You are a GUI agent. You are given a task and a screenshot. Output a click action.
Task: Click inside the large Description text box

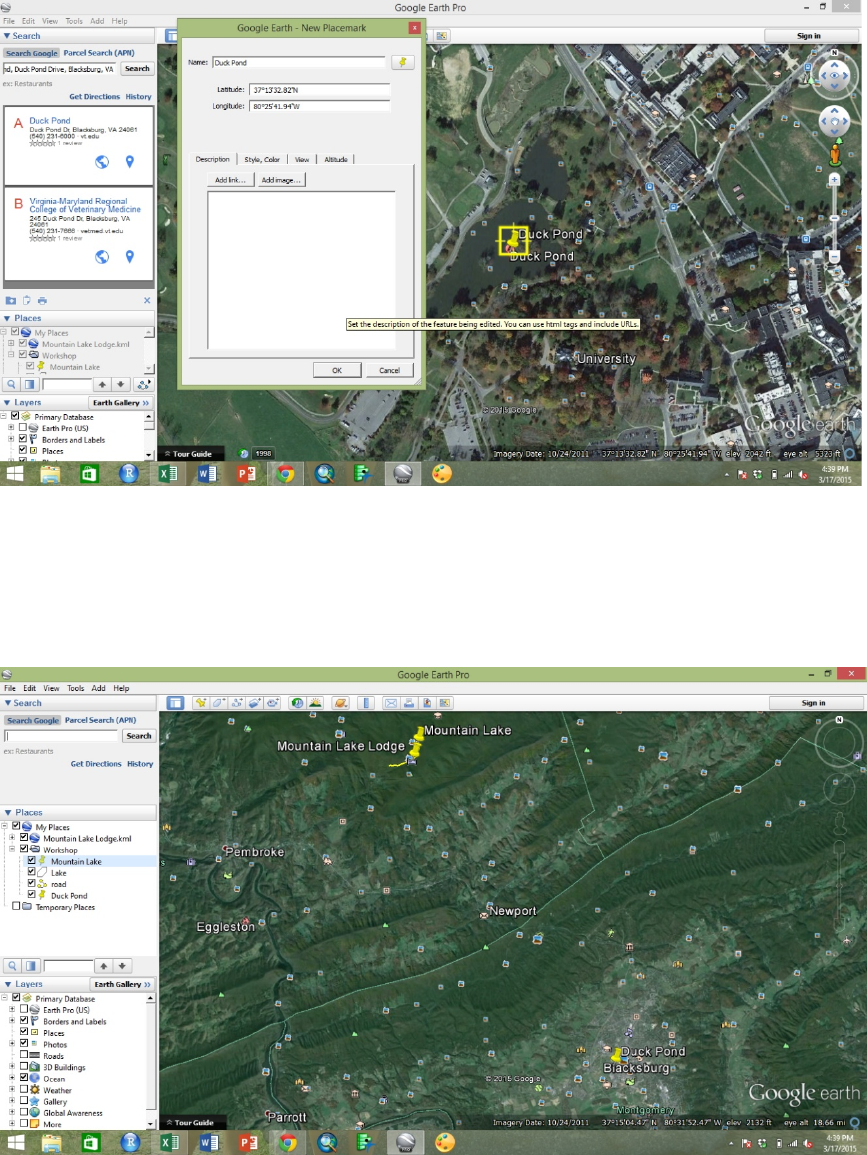pos(301,270)
